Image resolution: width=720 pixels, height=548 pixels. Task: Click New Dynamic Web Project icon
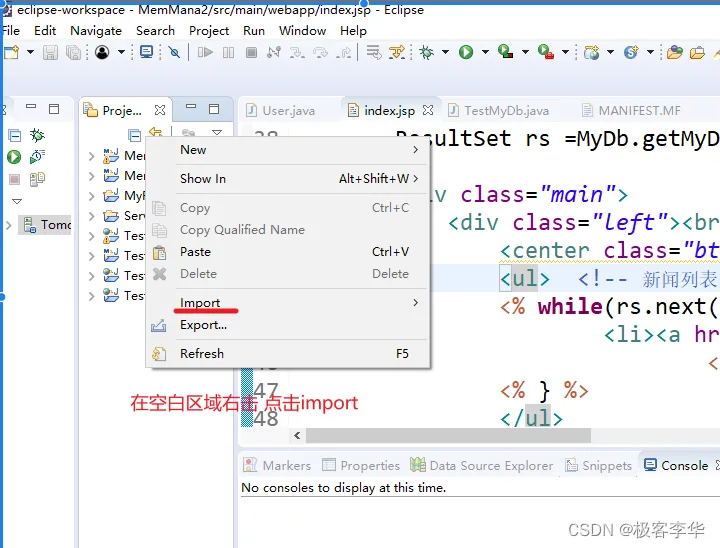tap(591, 52)
